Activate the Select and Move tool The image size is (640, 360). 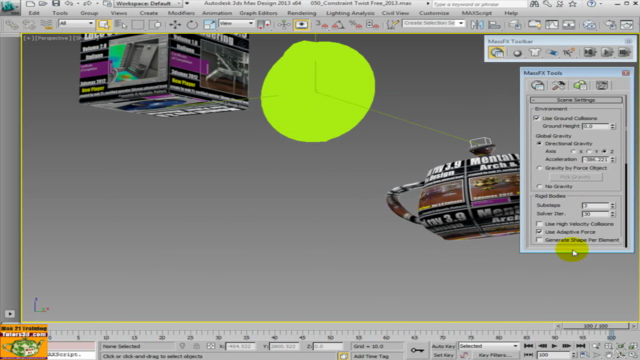175,24
